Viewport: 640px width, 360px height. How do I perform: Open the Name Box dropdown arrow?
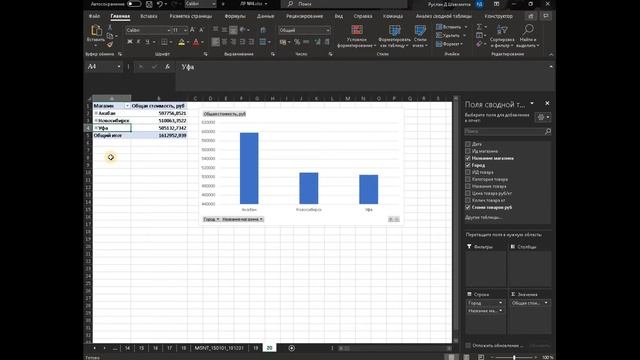pos(119,67)
